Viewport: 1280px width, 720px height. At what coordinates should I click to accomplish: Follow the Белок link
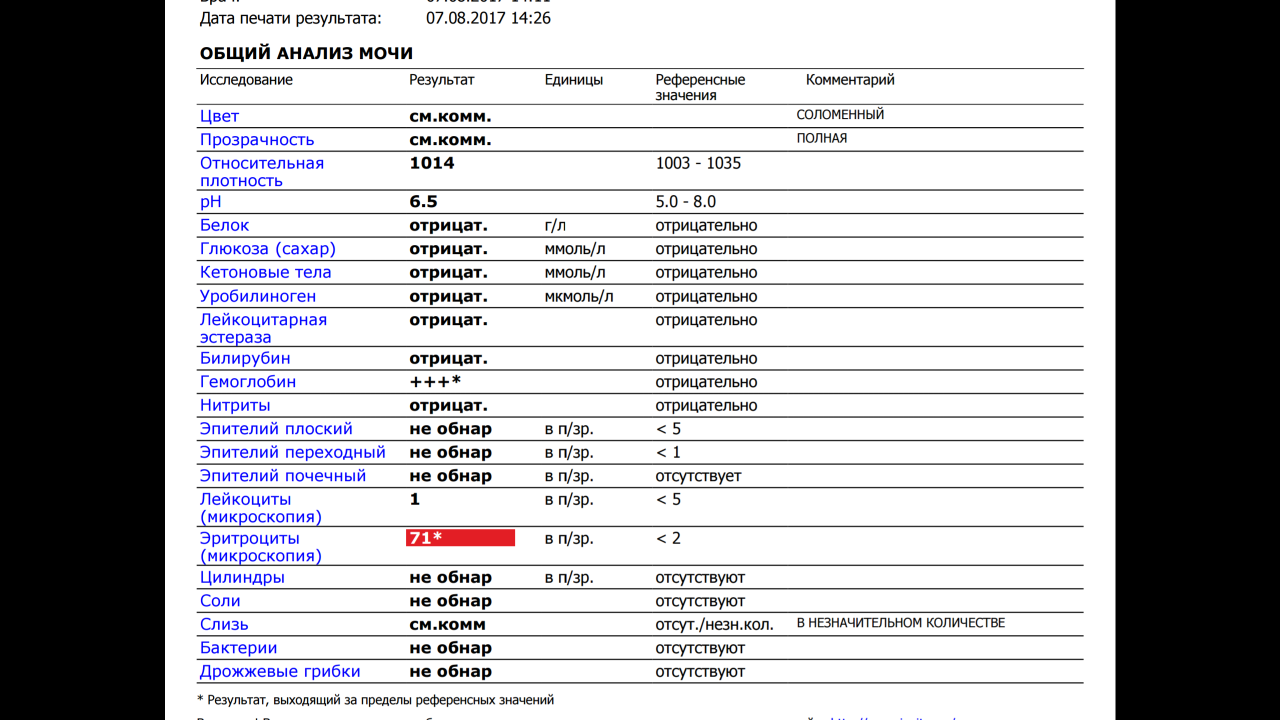tap(224, 225)
